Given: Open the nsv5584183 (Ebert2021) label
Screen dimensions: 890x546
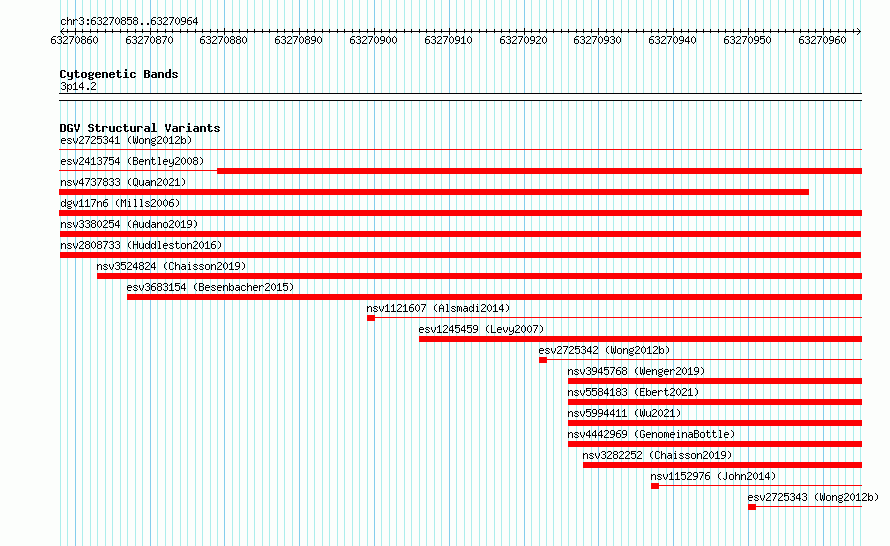Looking at the screenshot, I should (633, 392).
